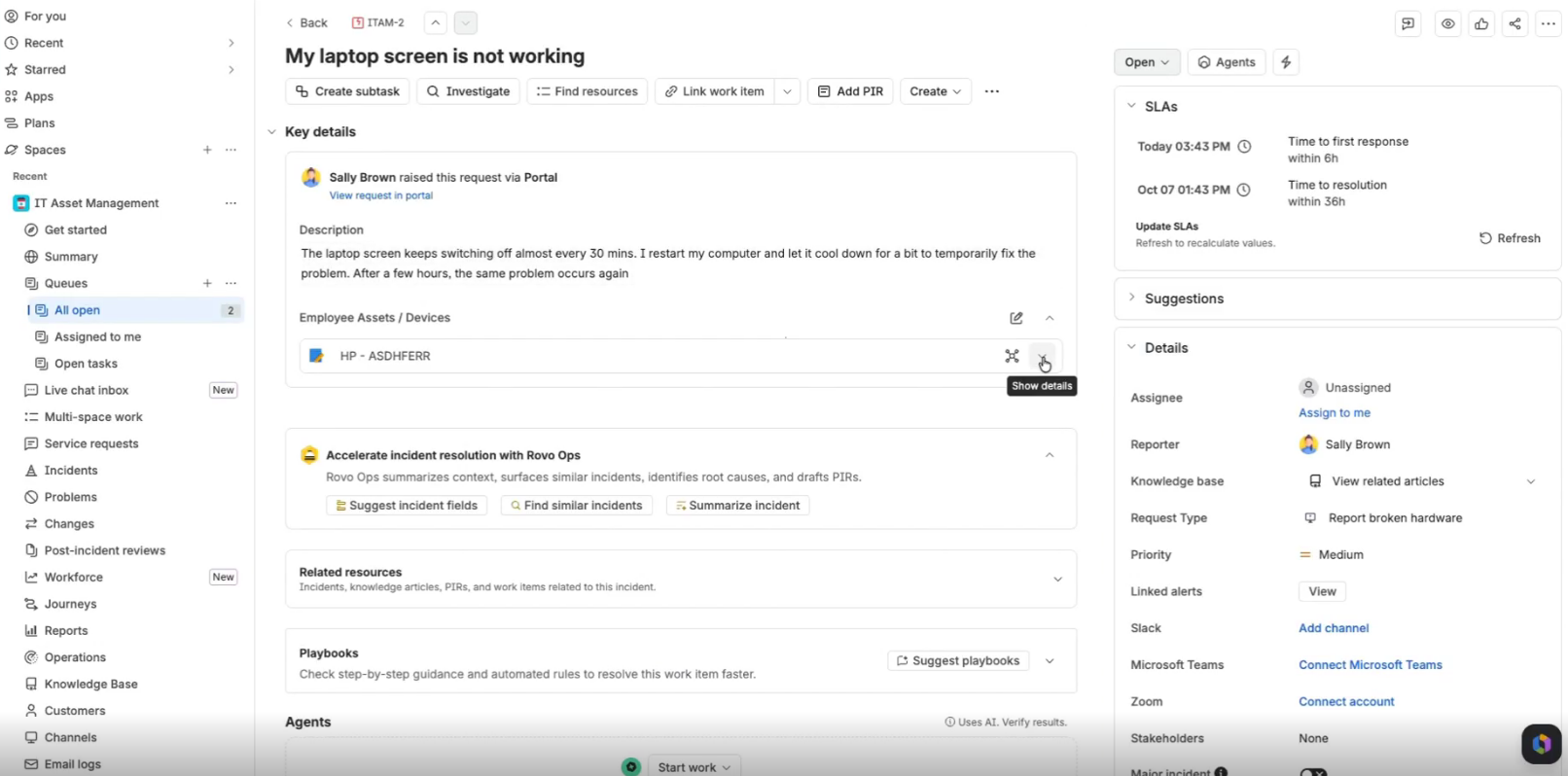Image resolution: width=1568 pixels, height=776 pixels.
Task: Go to previous work item arrow
Action: pyautogui.click(x=436, y=22)
